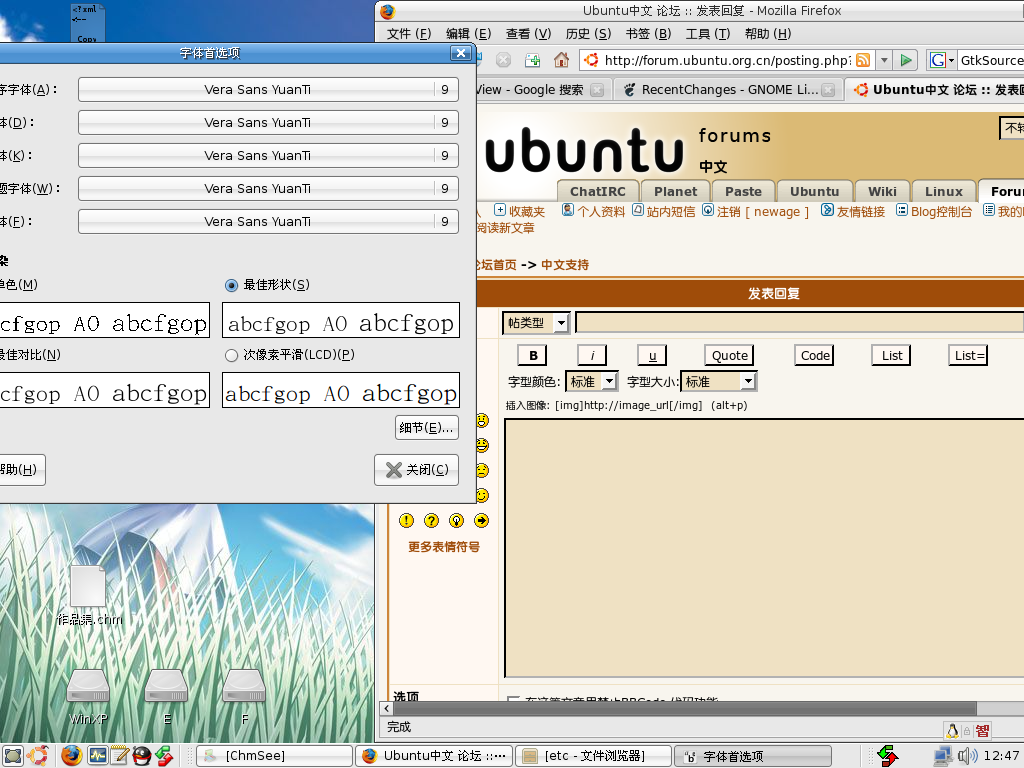This screenshot has height=768, width=1024.
Task: Click the horizontal scrollbar left arrow in Firefox
Action: (387, 709)
